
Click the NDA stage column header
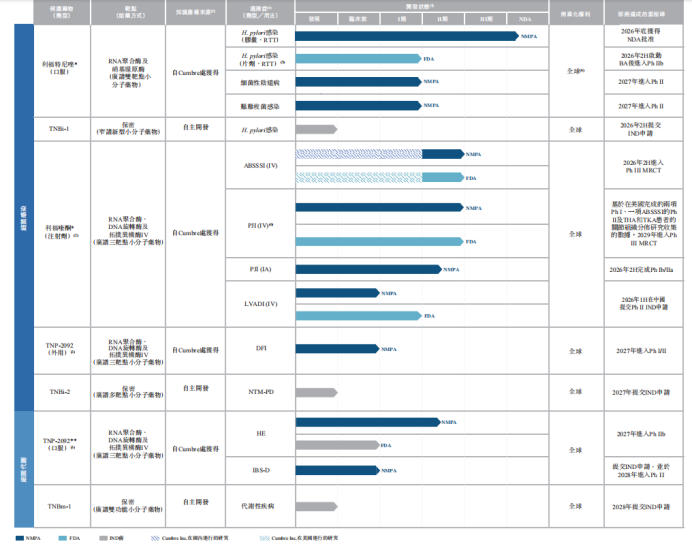525,19
